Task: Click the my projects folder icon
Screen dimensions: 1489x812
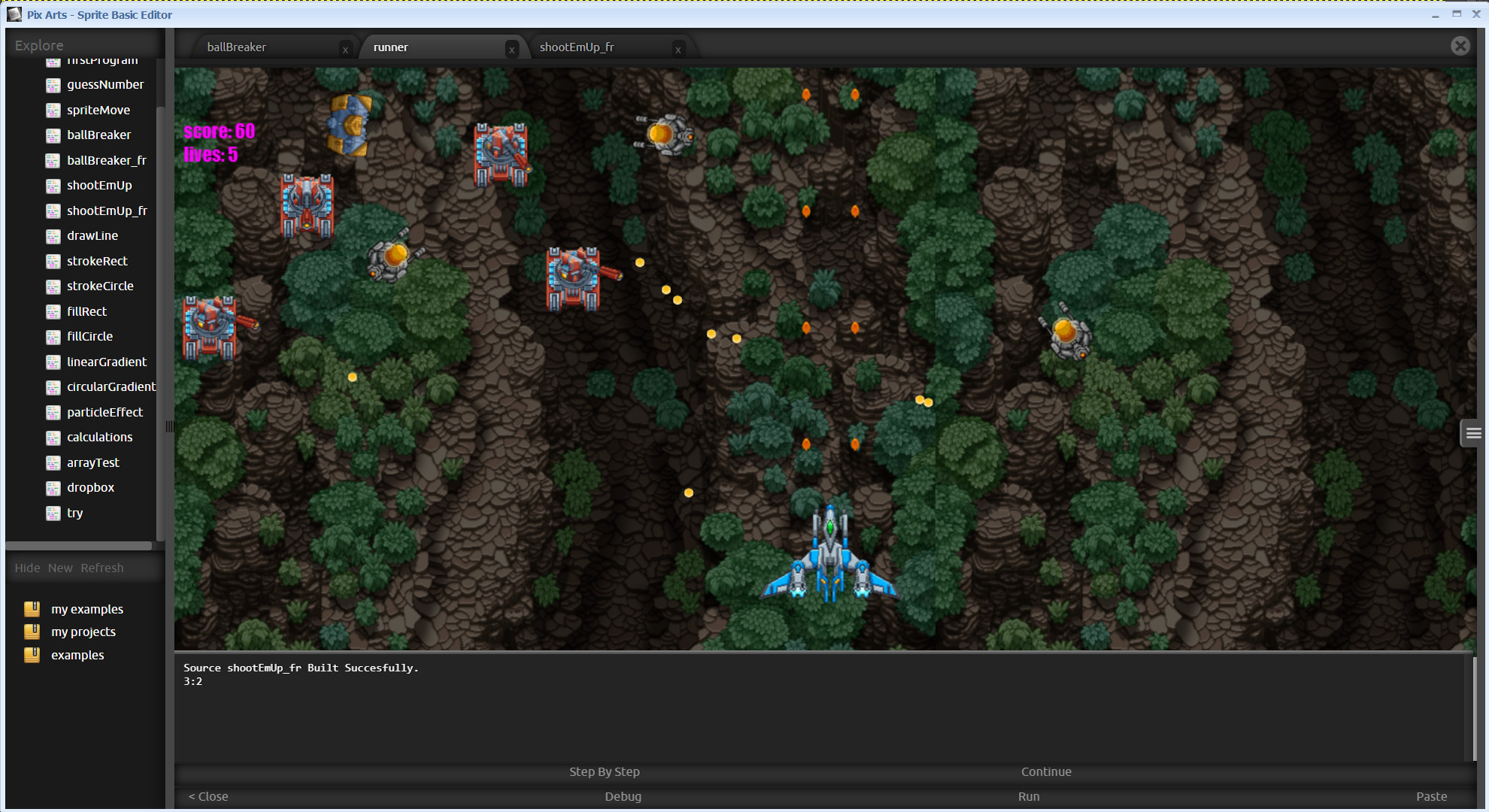Action: pos(32,631)
